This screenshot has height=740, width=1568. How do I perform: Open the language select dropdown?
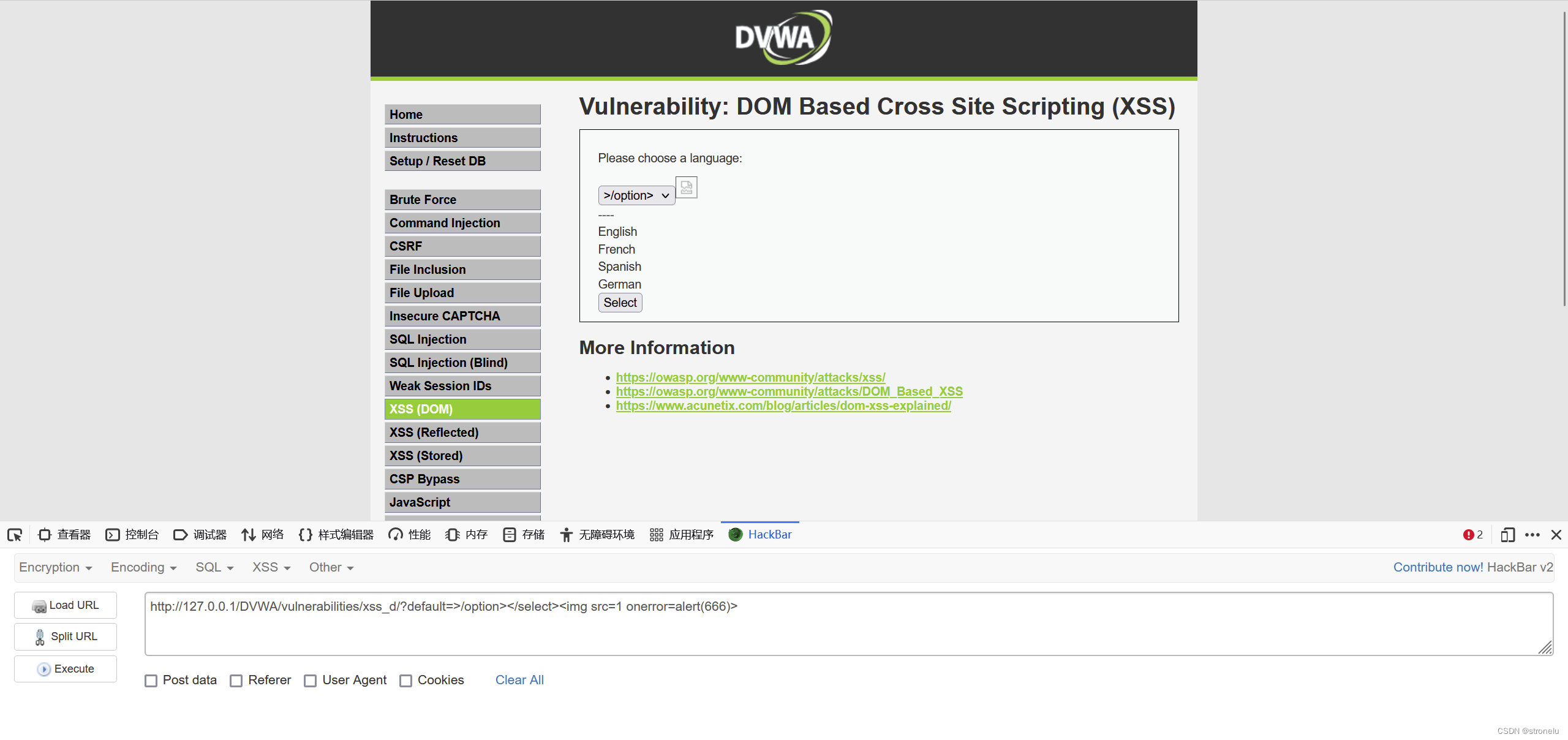pyautogui.click(x=636, y=195)
